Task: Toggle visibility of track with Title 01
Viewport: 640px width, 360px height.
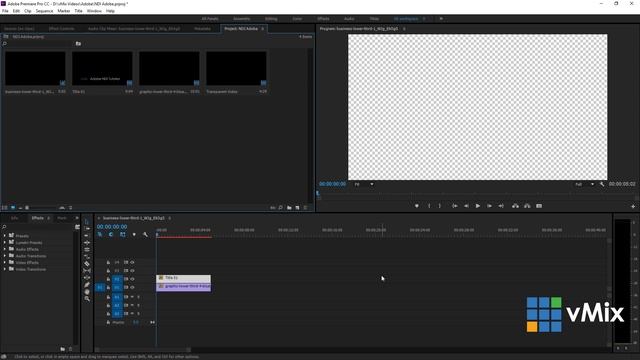Action: tap(132, 279)
